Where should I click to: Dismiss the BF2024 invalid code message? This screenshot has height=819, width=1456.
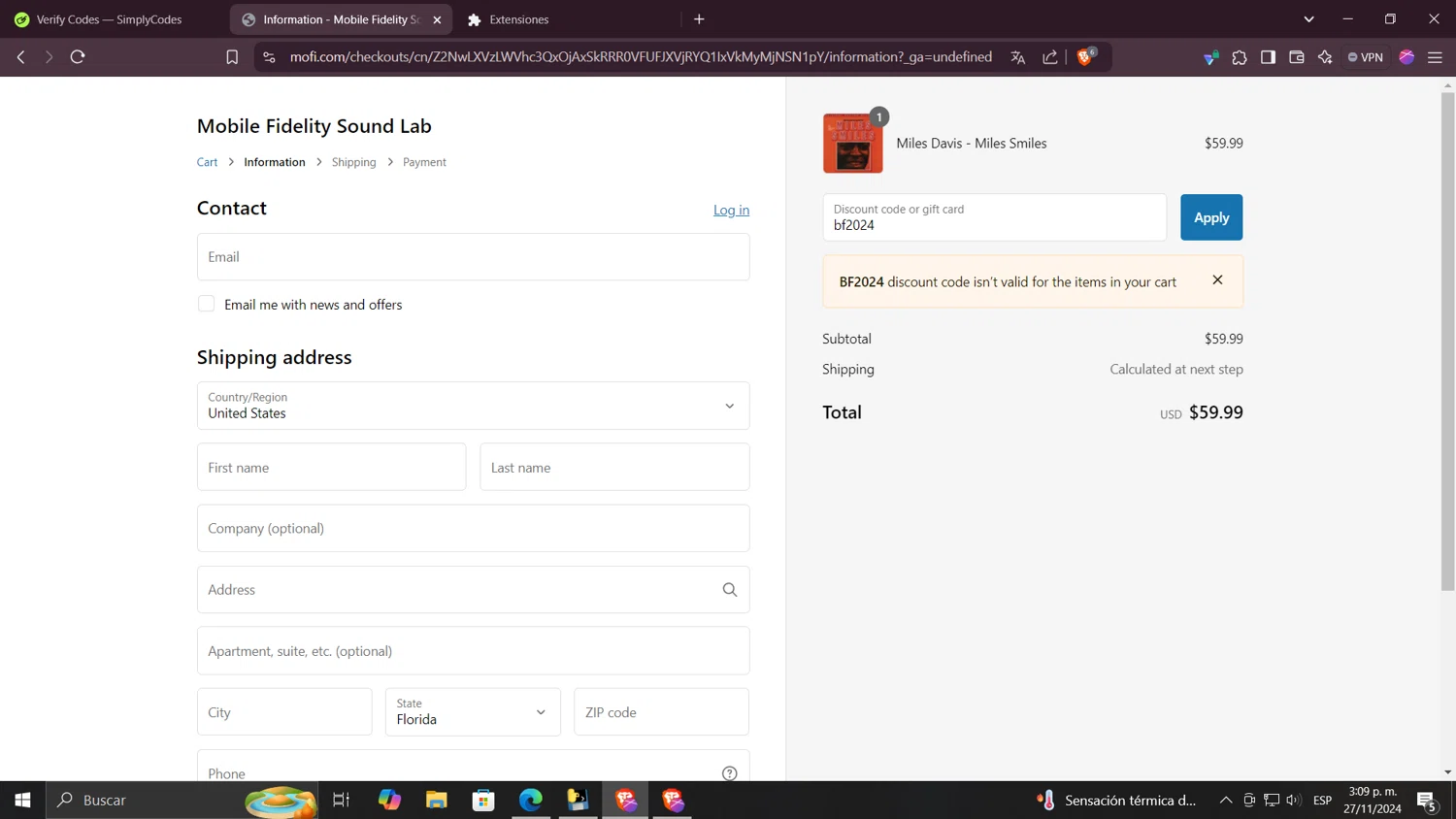(x=1217, y=280)
